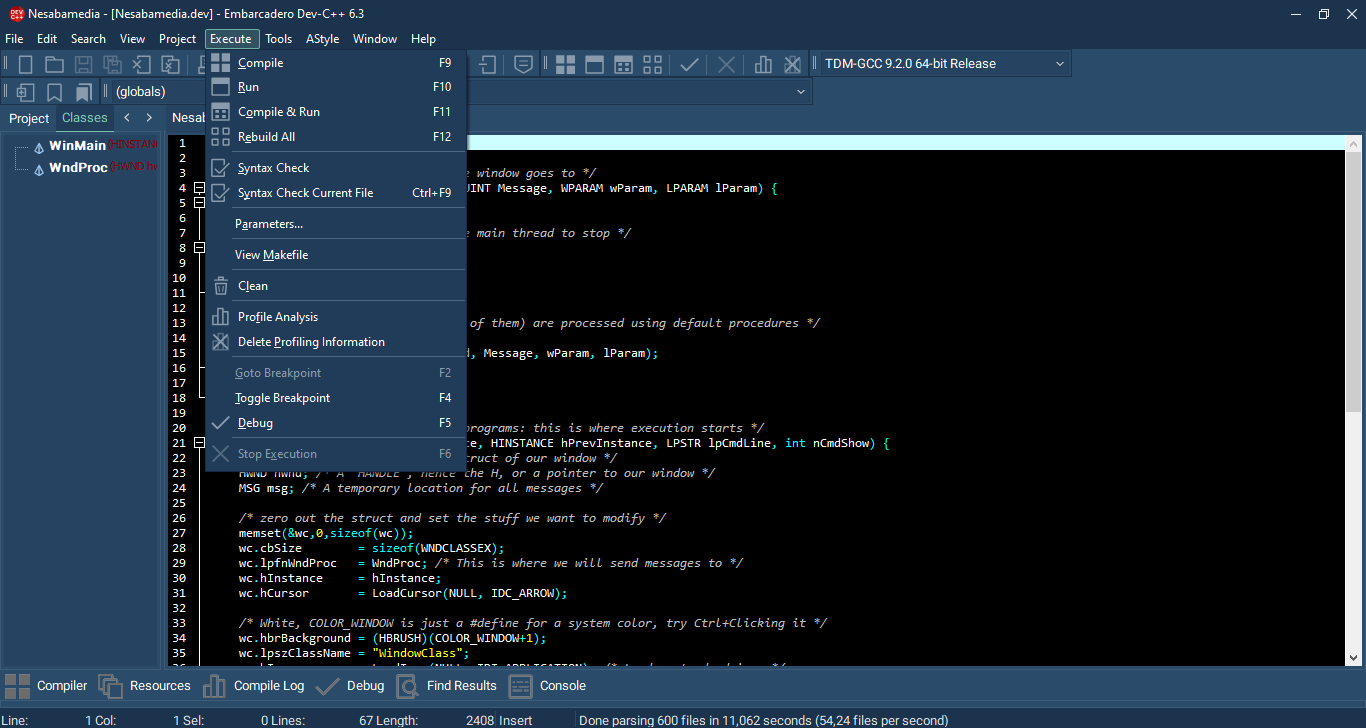The width and height of the screenshot is (1366, 728).
Task: Click the Rebuild All toolbar icon
Action: [x=652, y=64]
